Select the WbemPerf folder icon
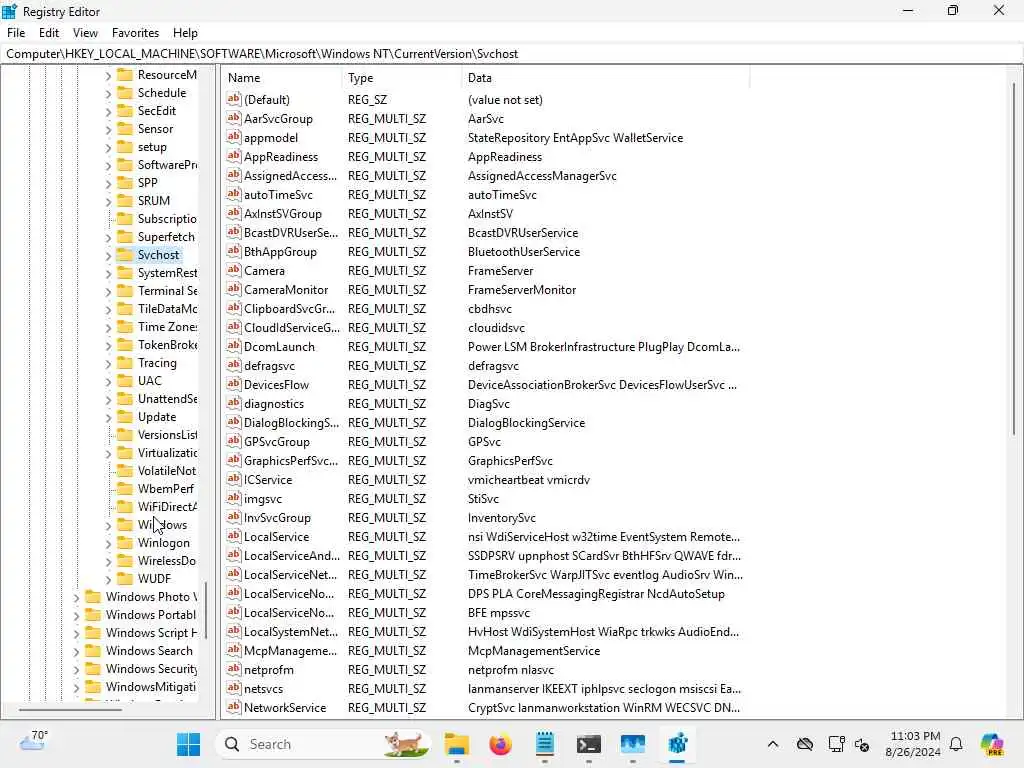Viewport: 1024px width, 768px height. pos(125,488)
